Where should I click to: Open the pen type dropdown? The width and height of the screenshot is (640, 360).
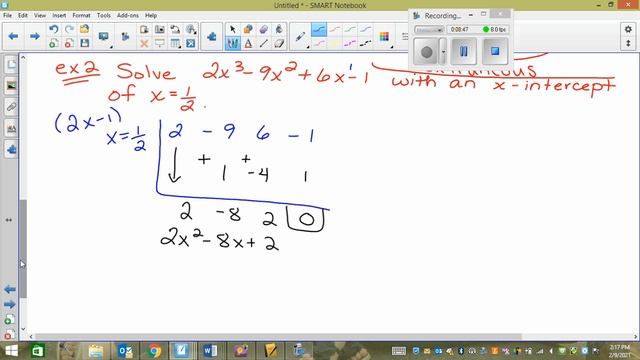coord(301,37)
